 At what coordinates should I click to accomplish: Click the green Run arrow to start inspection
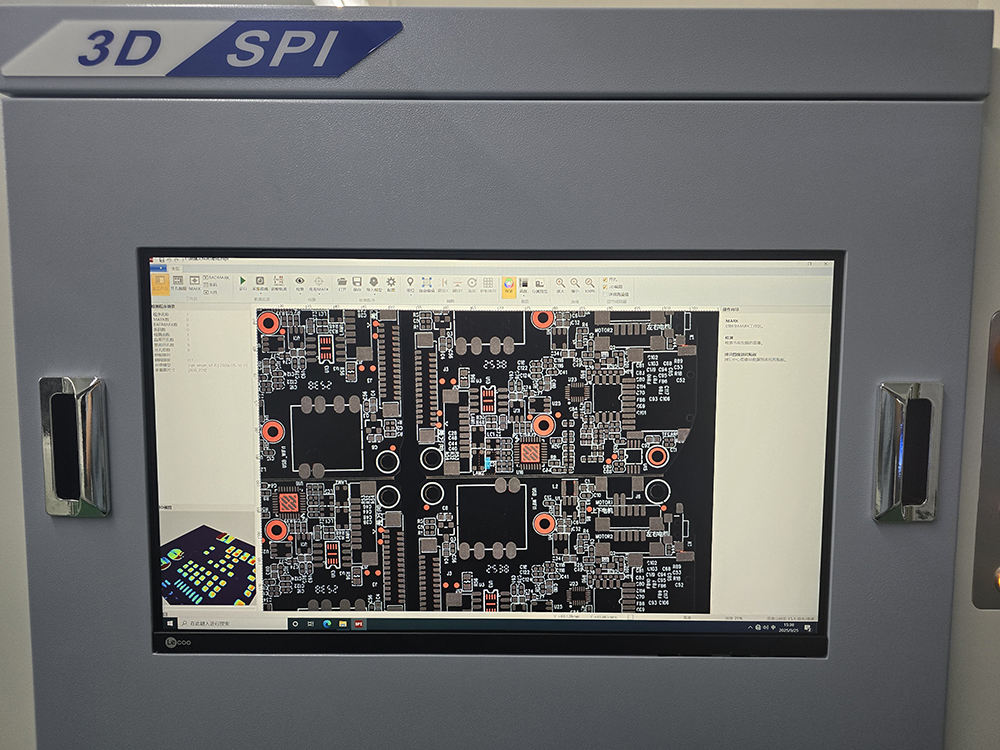(x=242, y=281)
